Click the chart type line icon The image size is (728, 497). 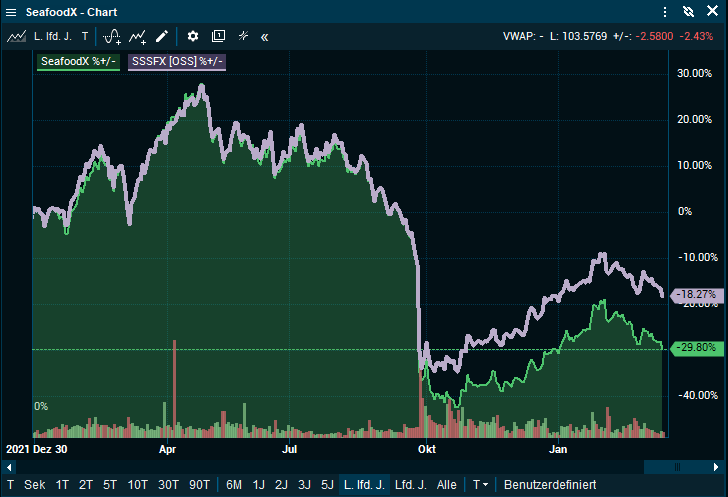[x=16, y=36]
